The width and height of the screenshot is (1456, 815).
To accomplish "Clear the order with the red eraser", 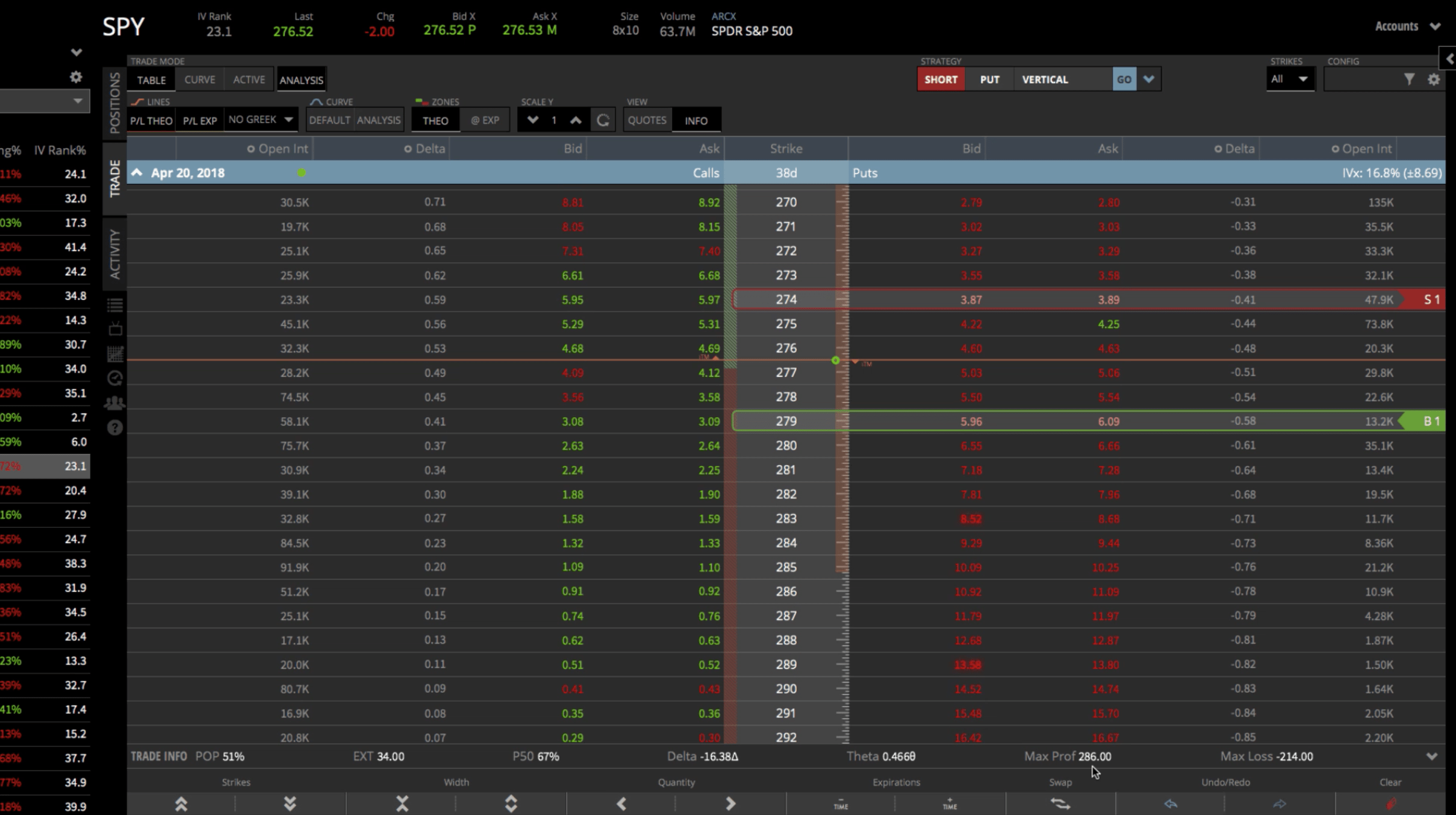I will click(x=1391, y=804).
